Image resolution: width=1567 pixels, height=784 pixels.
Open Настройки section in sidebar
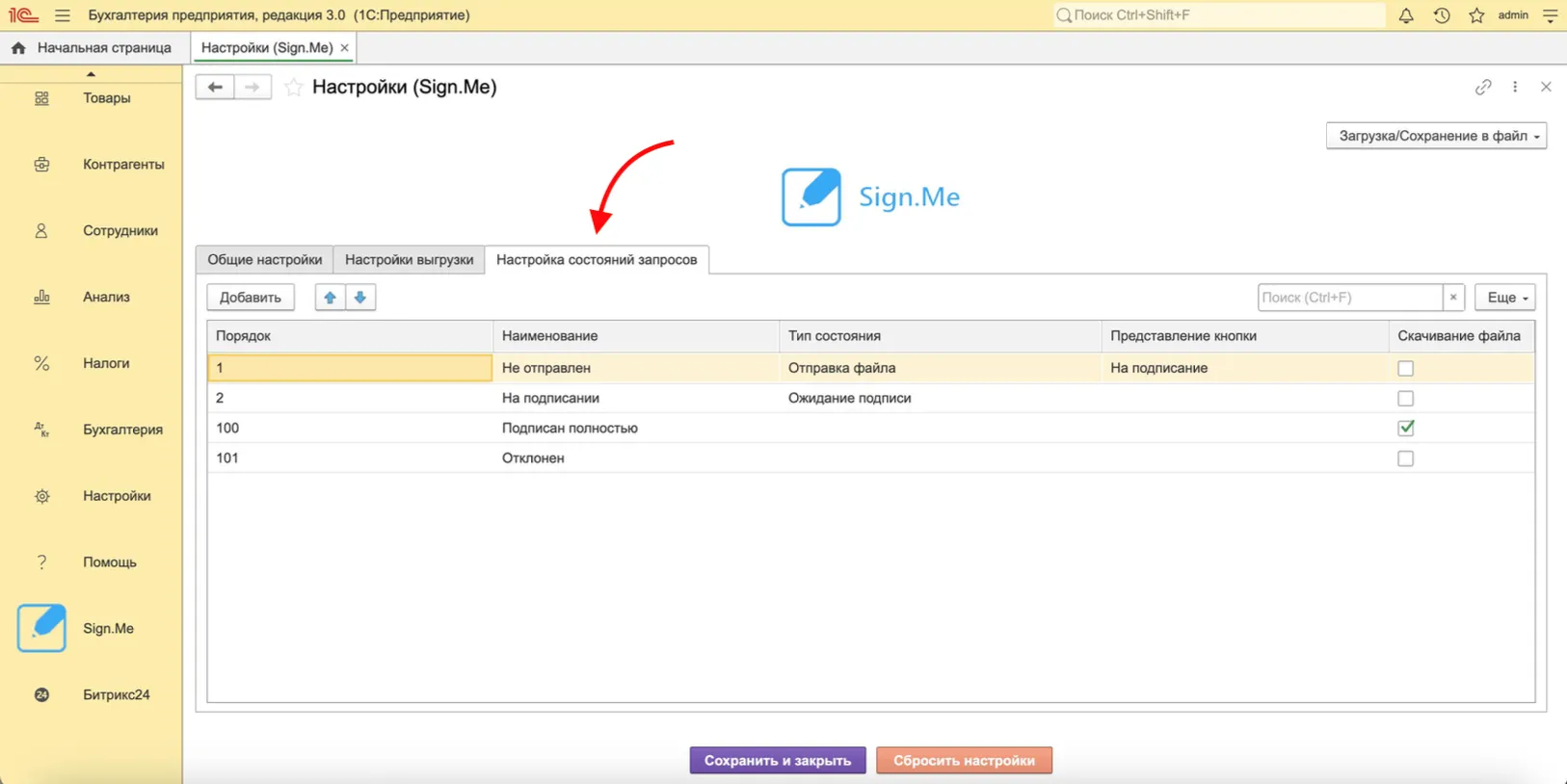point(91,496)
